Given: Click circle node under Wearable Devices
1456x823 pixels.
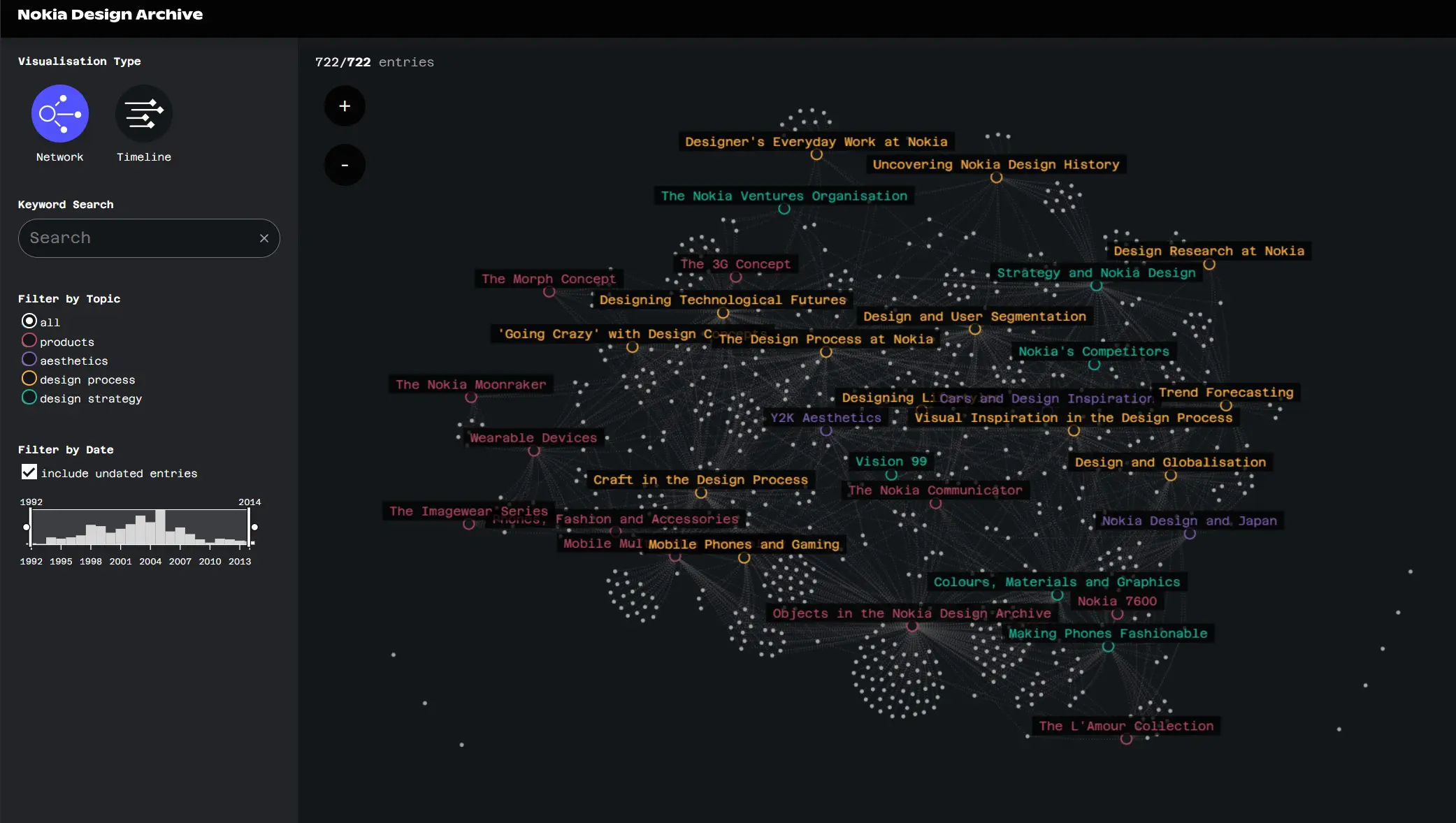Looking at the screenshot, I should (x=534, y=451).
